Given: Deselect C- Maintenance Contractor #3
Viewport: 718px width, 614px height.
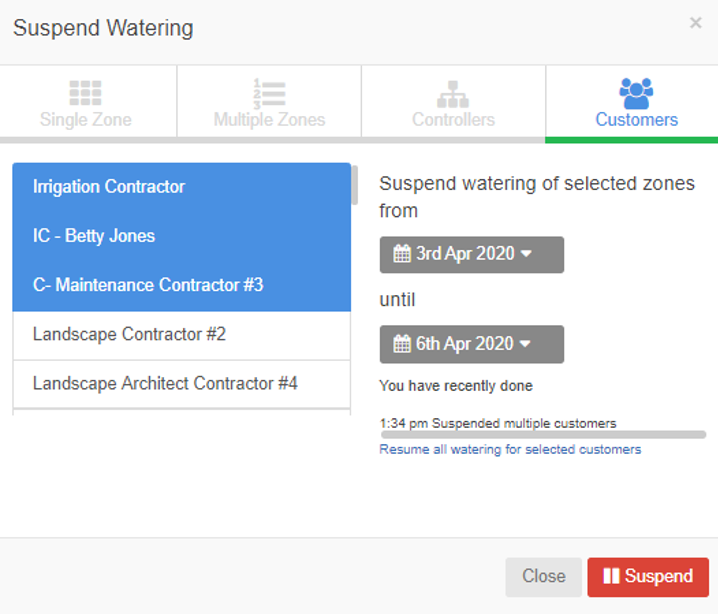Looking at the screenshot, I should pos(148,285).
